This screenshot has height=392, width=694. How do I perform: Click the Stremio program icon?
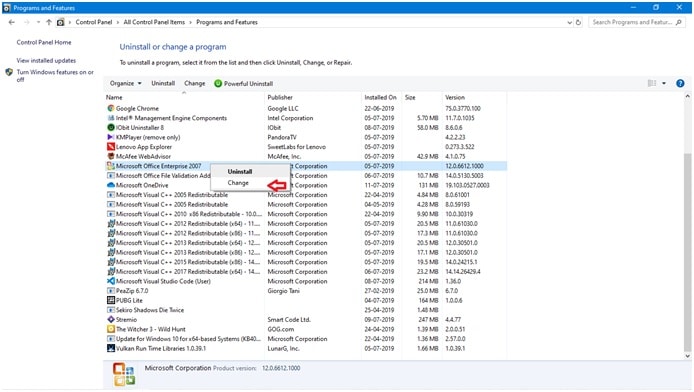click(111, 319)
